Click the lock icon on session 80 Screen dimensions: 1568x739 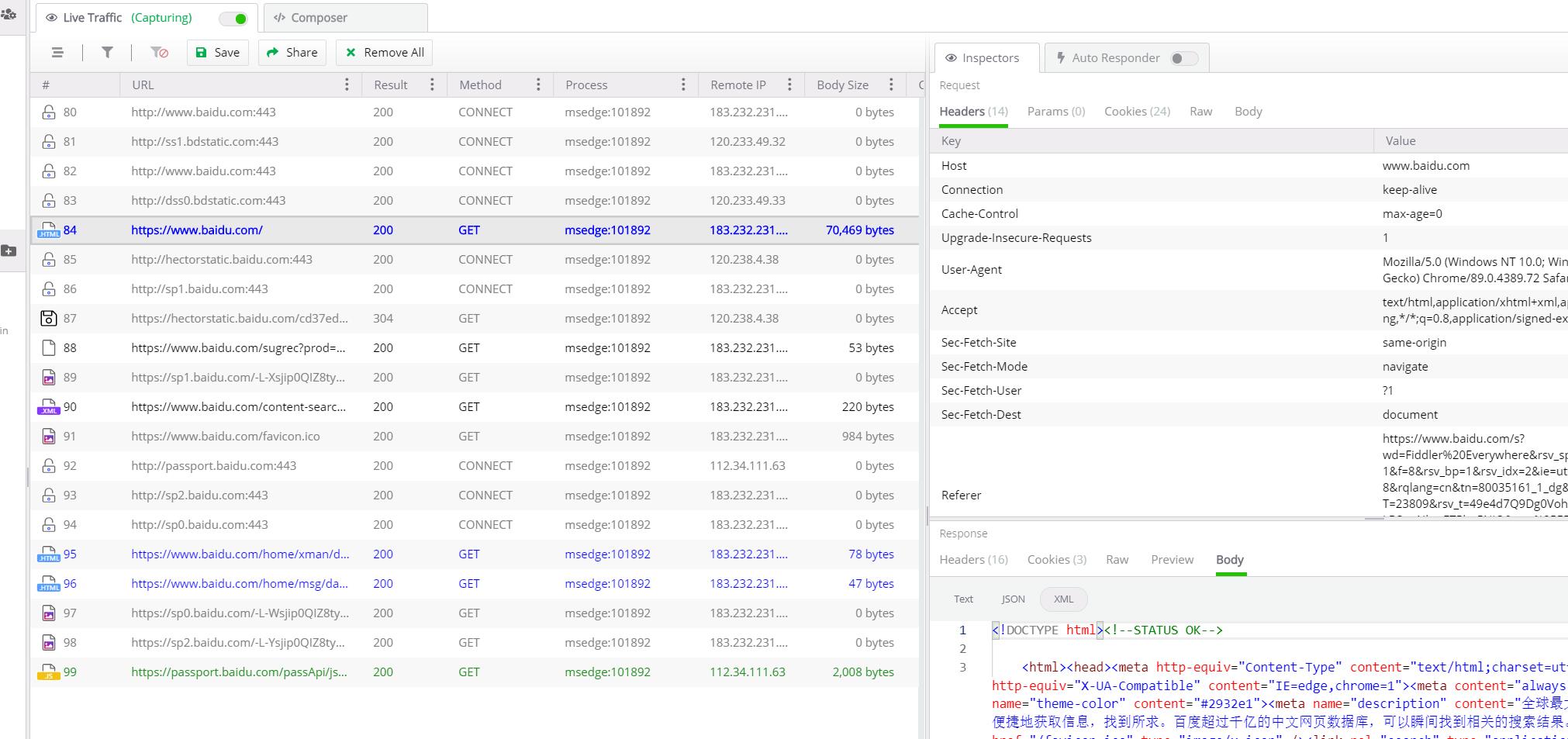(x=49, y=112)
